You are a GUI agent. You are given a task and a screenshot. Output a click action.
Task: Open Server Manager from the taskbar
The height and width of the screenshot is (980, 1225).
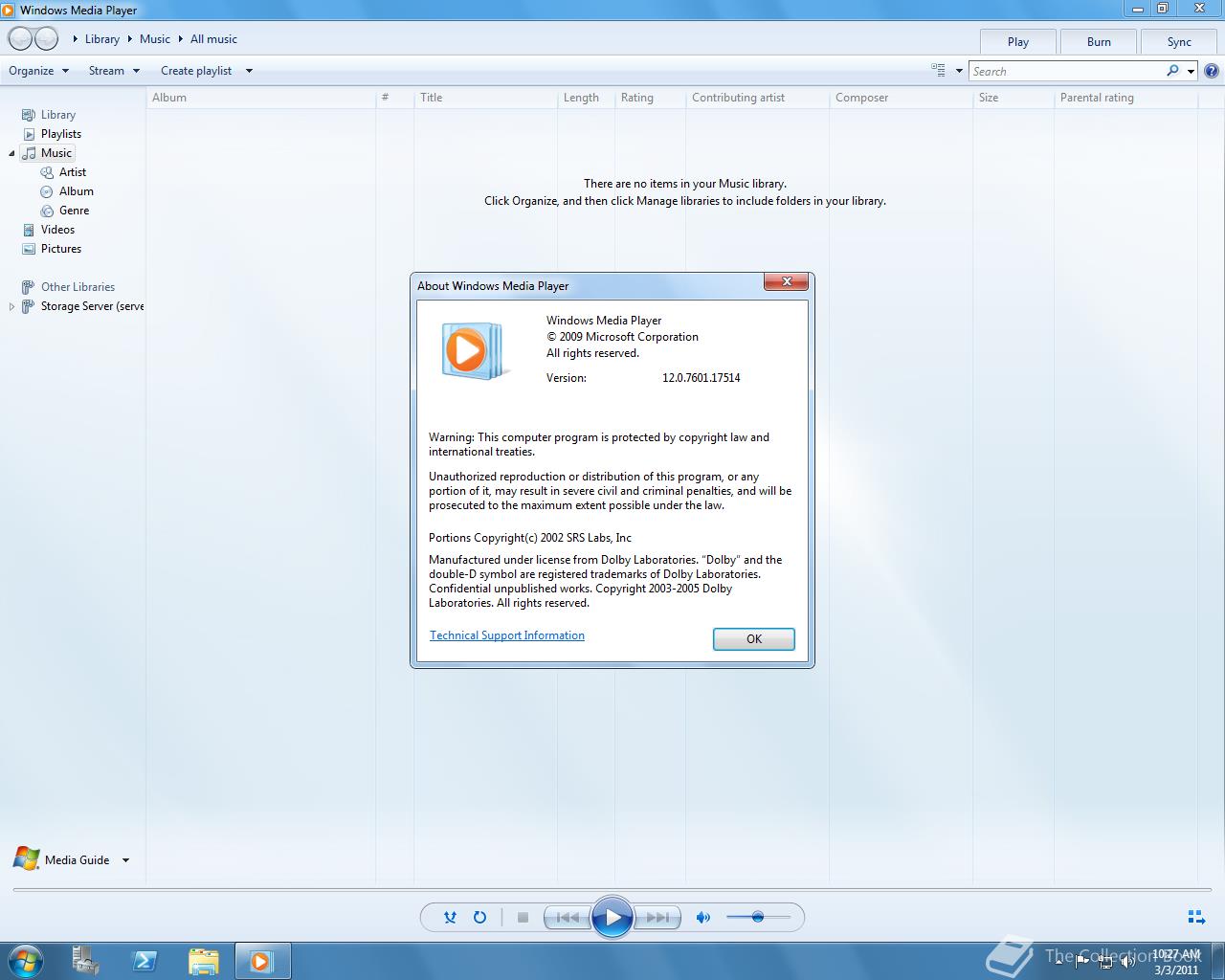click(85, 961)
